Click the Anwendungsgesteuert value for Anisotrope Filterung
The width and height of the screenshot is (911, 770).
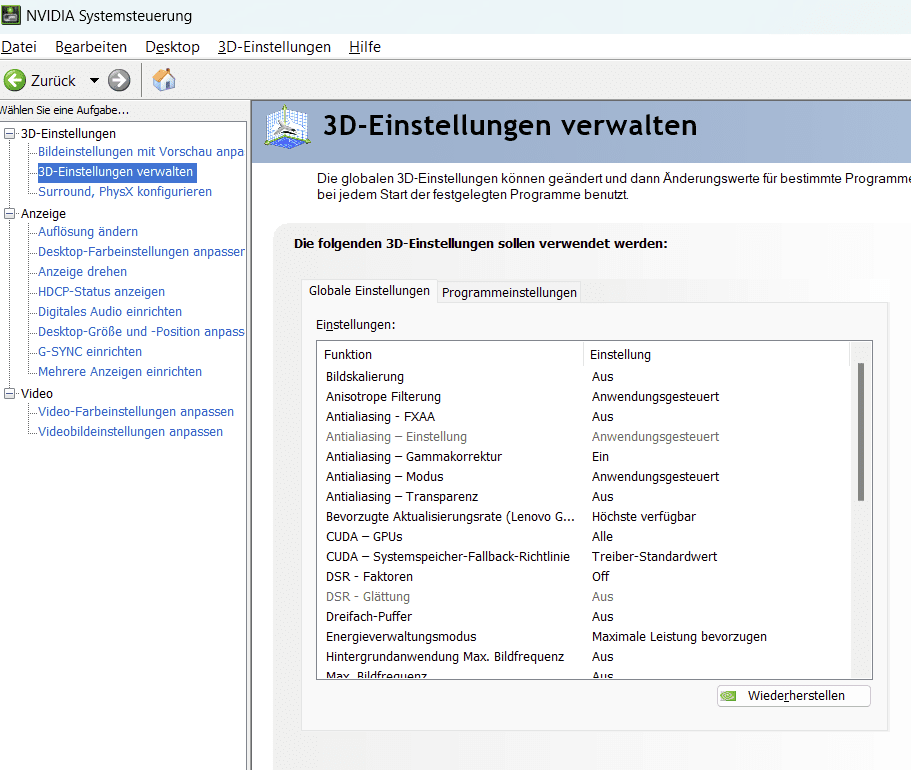pos(655,397)
